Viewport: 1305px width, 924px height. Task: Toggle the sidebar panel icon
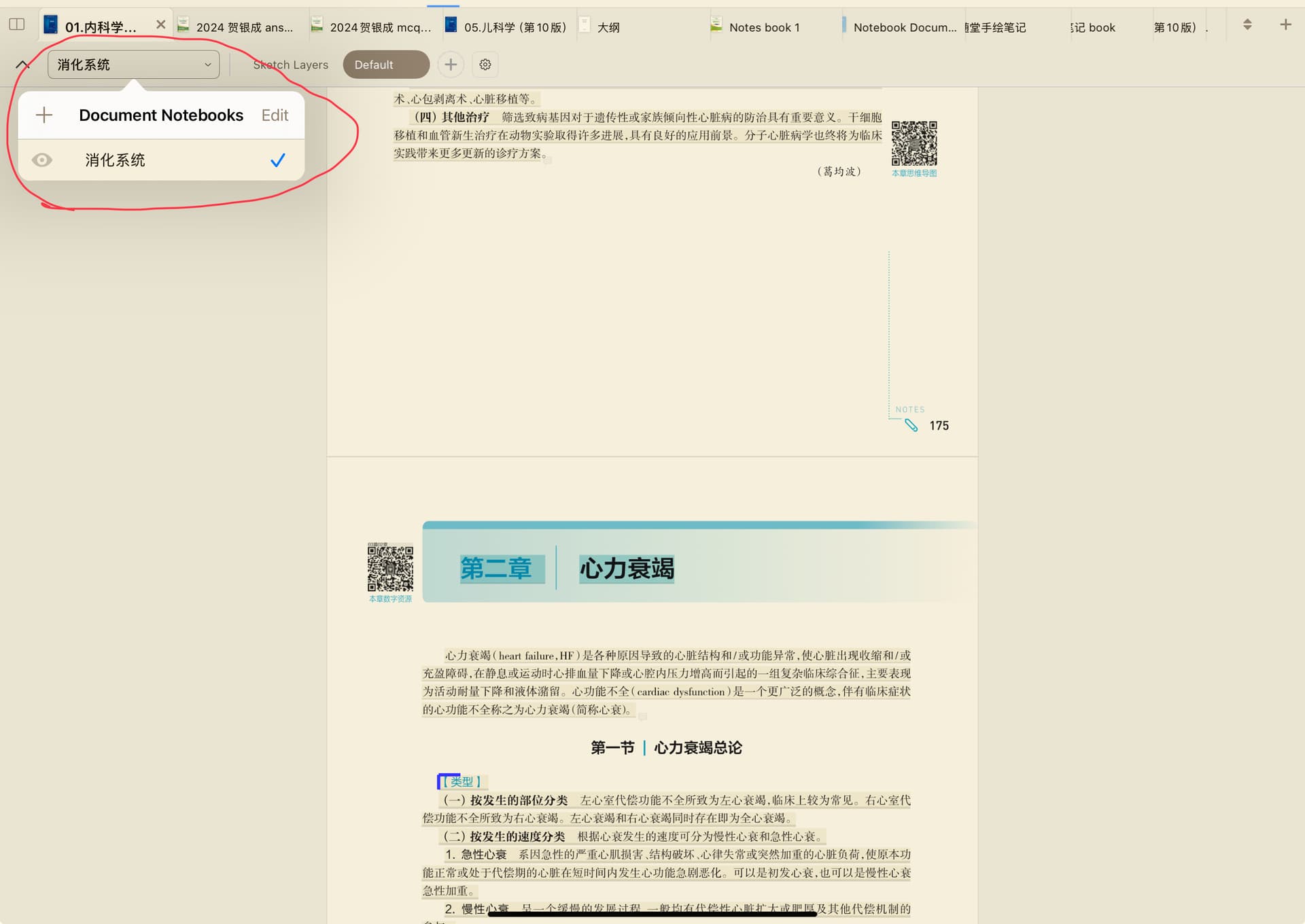point(17,25)
